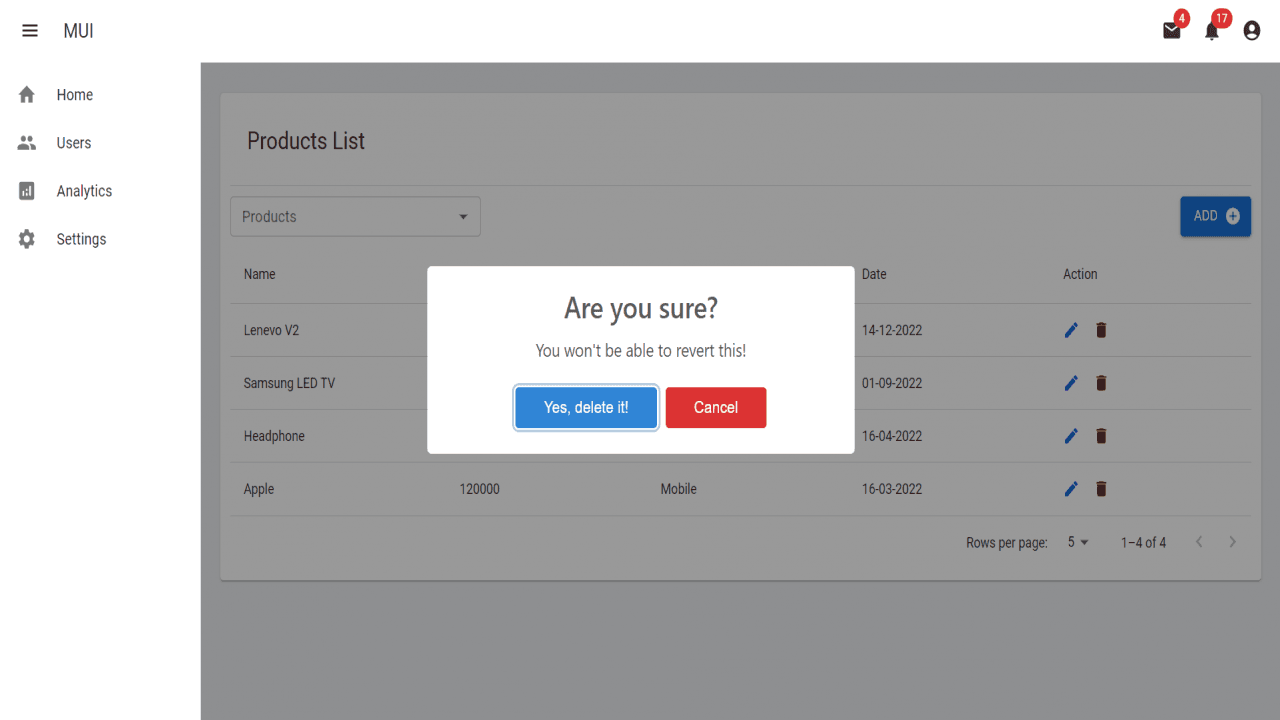Edit the Headphone row with pencil icon
The image size is (1280, 720).
click(x=1071, y=436)
